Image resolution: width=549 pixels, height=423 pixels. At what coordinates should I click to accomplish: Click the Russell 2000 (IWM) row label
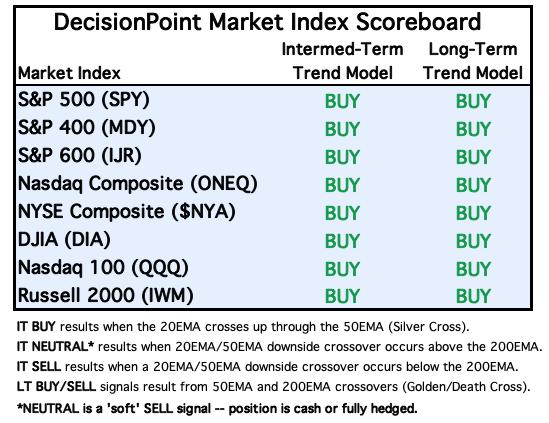pos(105,295)
